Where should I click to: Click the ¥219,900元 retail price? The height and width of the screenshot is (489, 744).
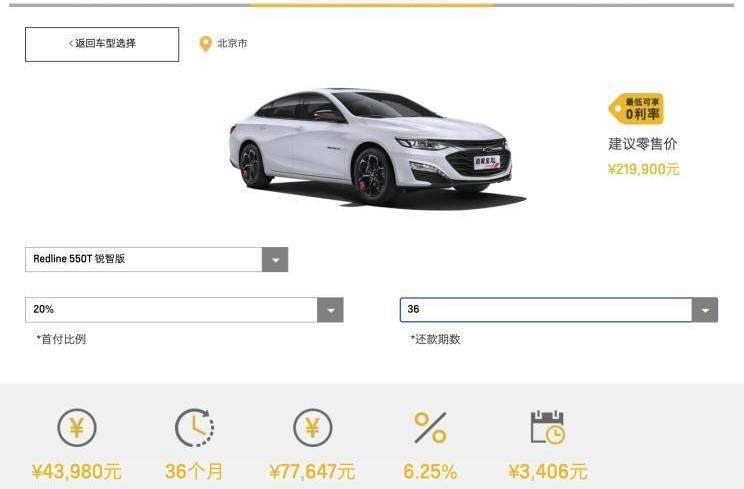click(643, 169)
